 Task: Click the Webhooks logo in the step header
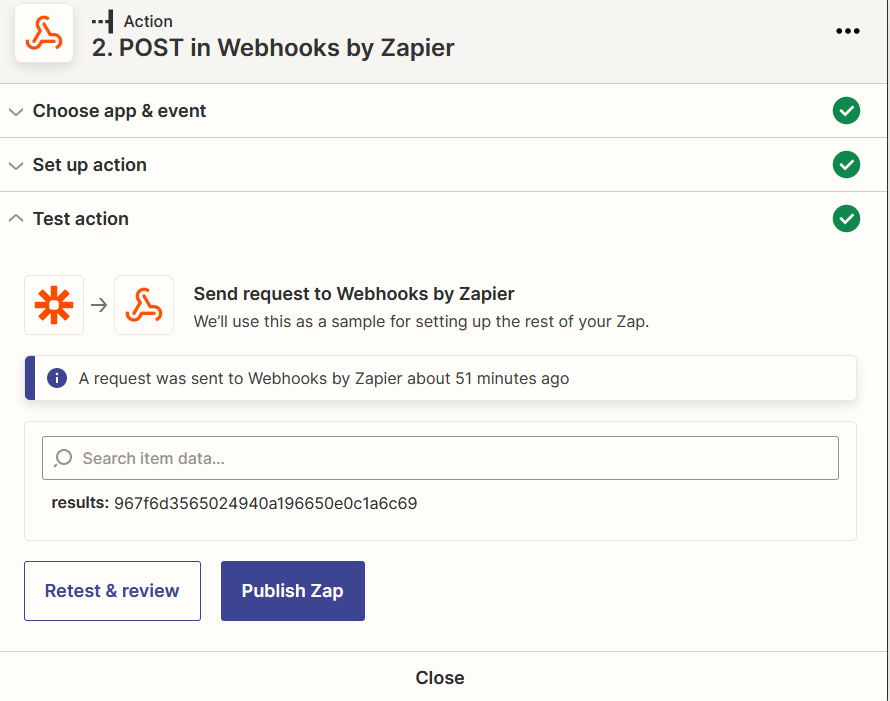point(44,34)
